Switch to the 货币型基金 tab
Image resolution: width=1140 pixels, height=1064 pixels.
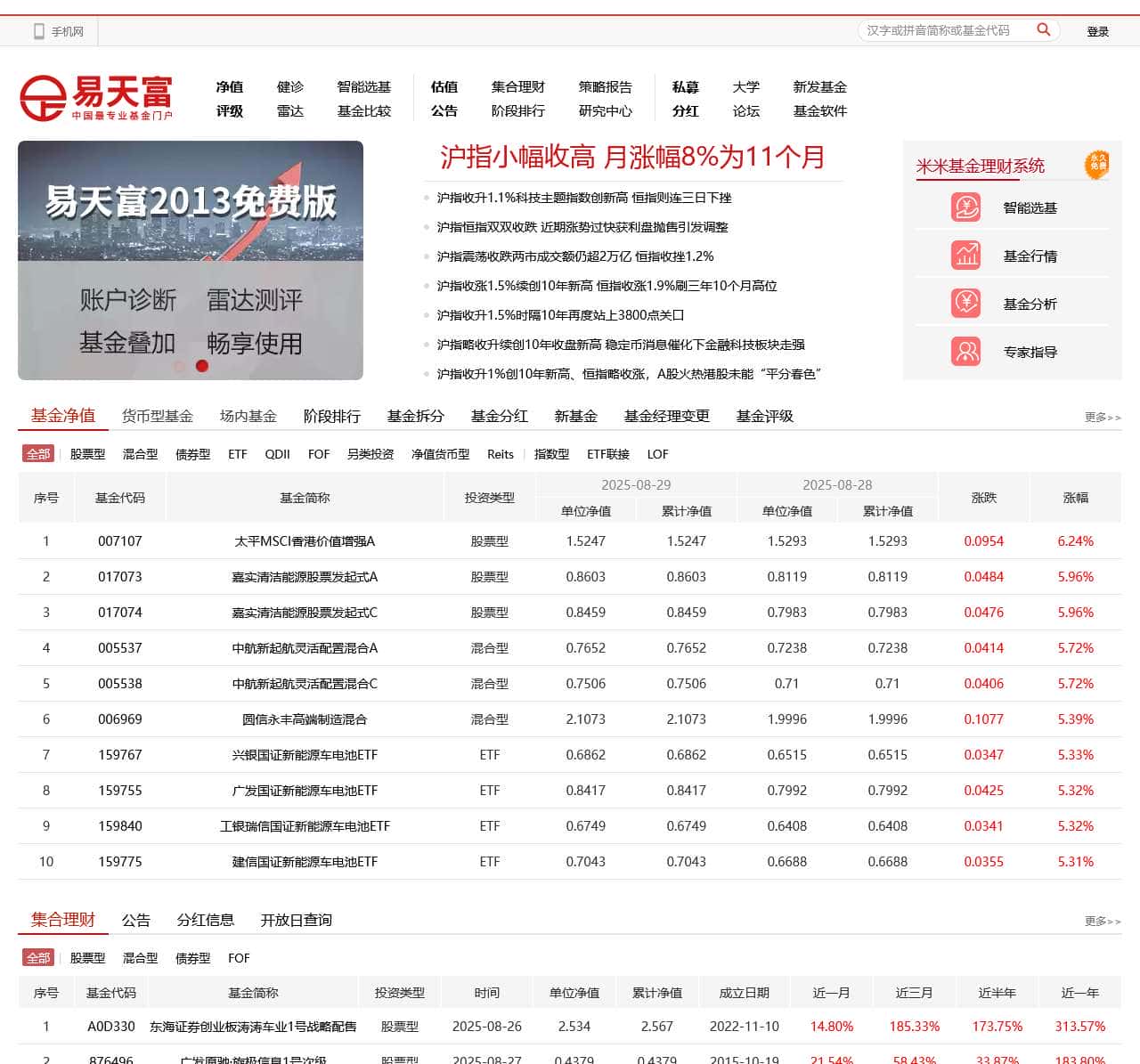click(158, 416)
